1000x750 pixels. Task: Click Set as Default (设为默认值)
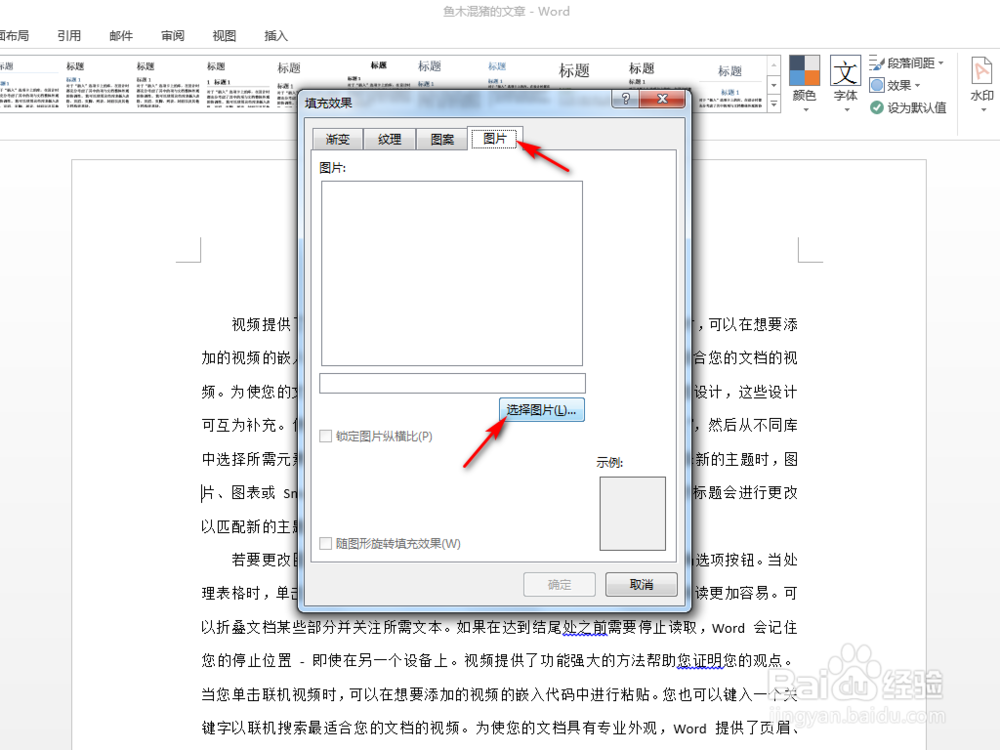pyautogui.click(x=908, y=107)
